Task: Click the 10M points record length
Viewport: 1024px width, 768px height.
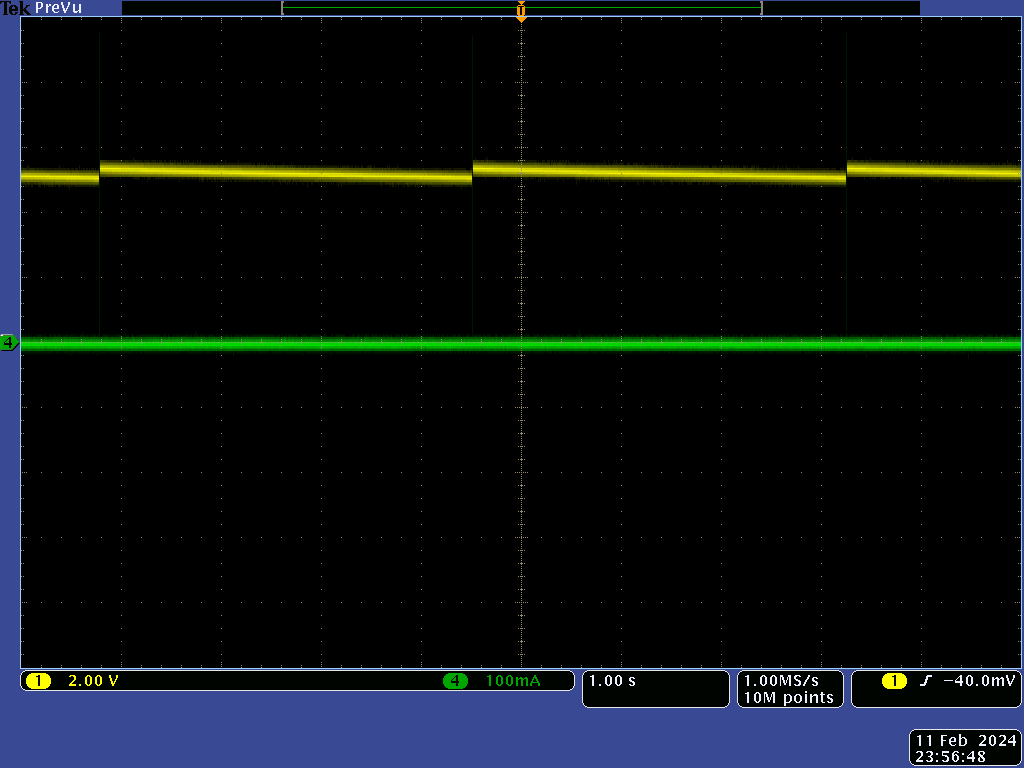Action: [788, 697]
